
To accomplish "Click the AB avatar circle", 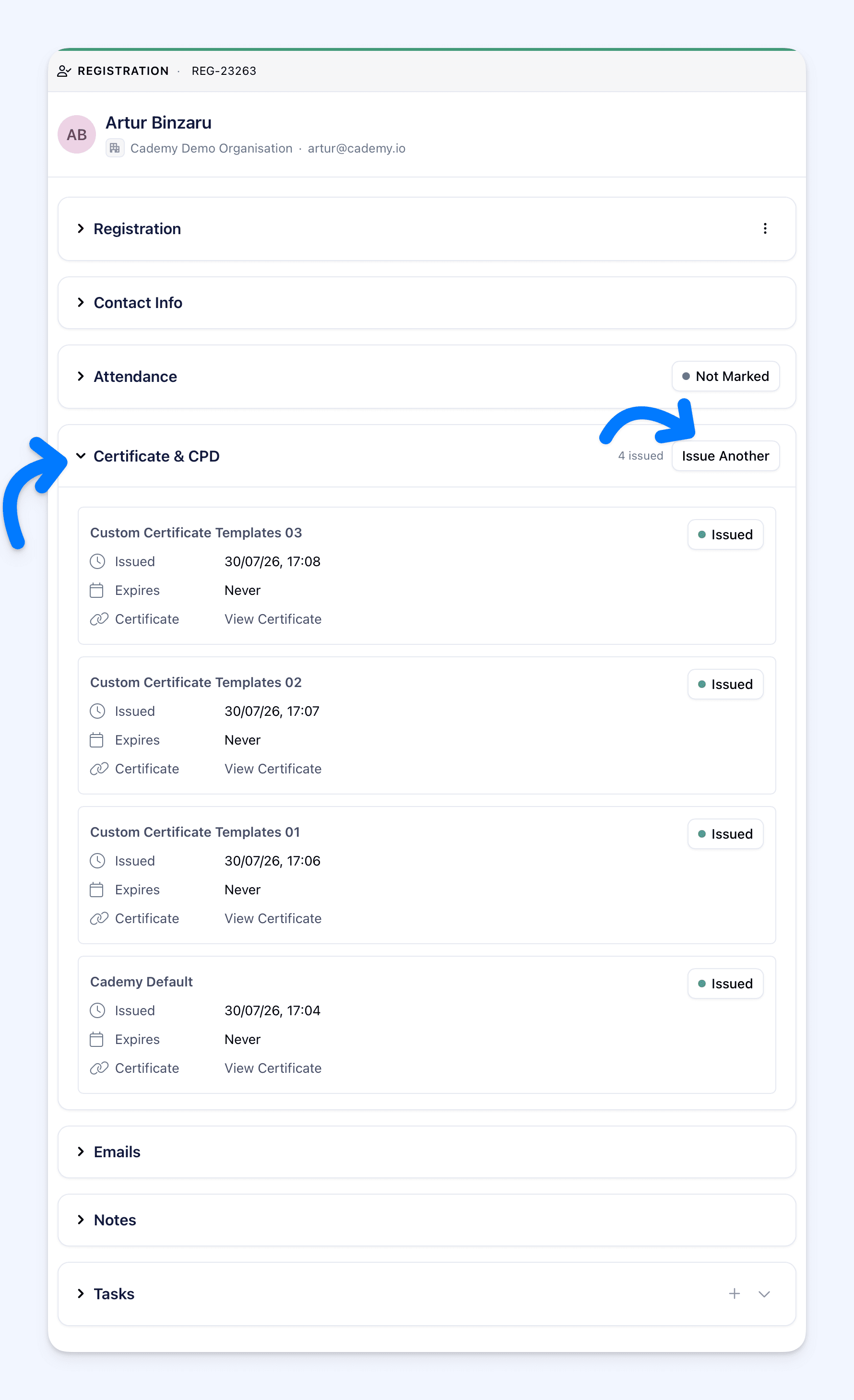I will (x=77, y=135).
